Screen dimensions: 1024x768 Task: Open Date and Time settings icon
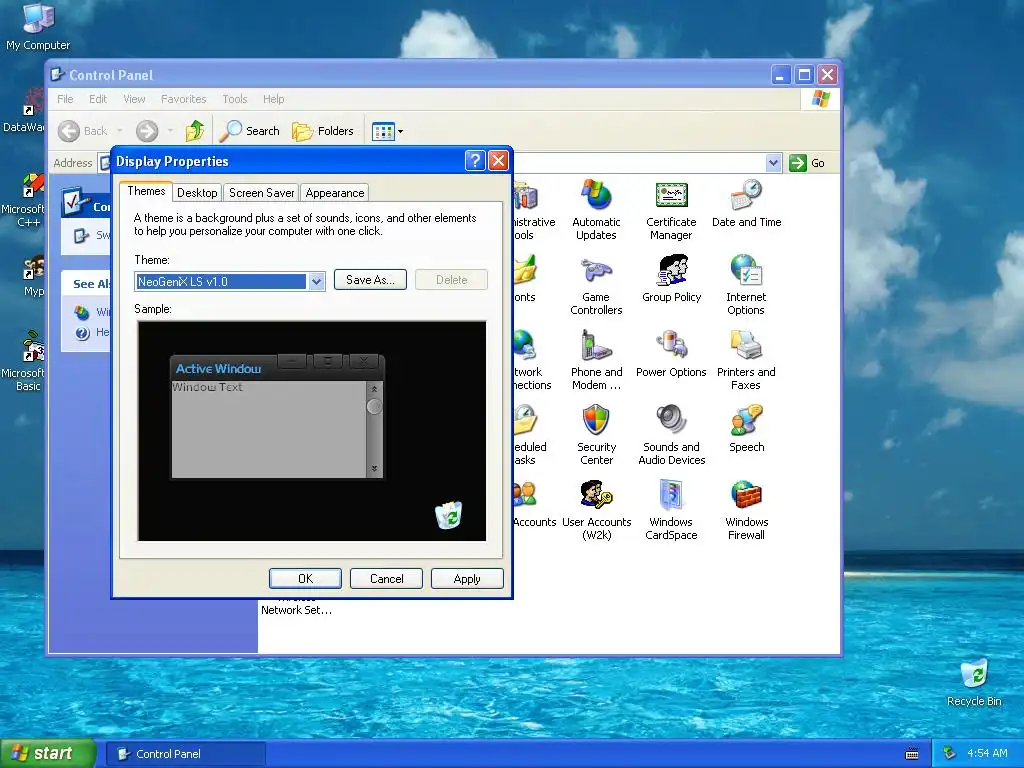pos(746,203)
